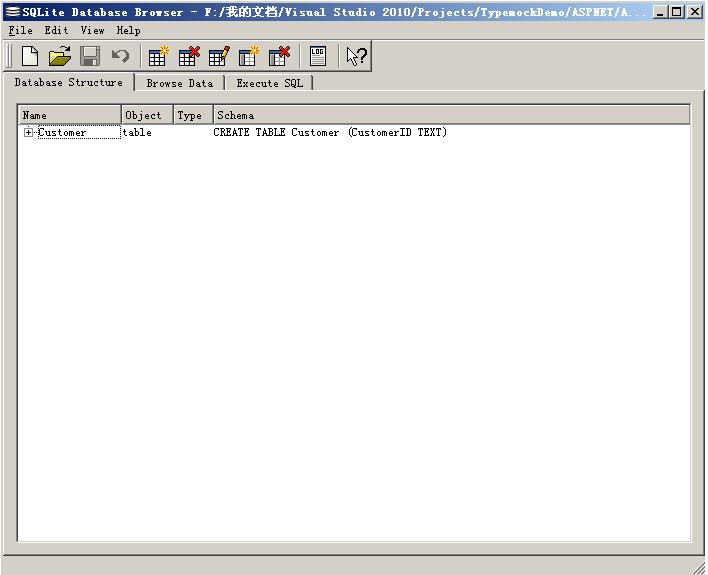This screenshot has width=708, height=575.
Task: Open the SQL log window icon
Action: [x=318, y=56]
